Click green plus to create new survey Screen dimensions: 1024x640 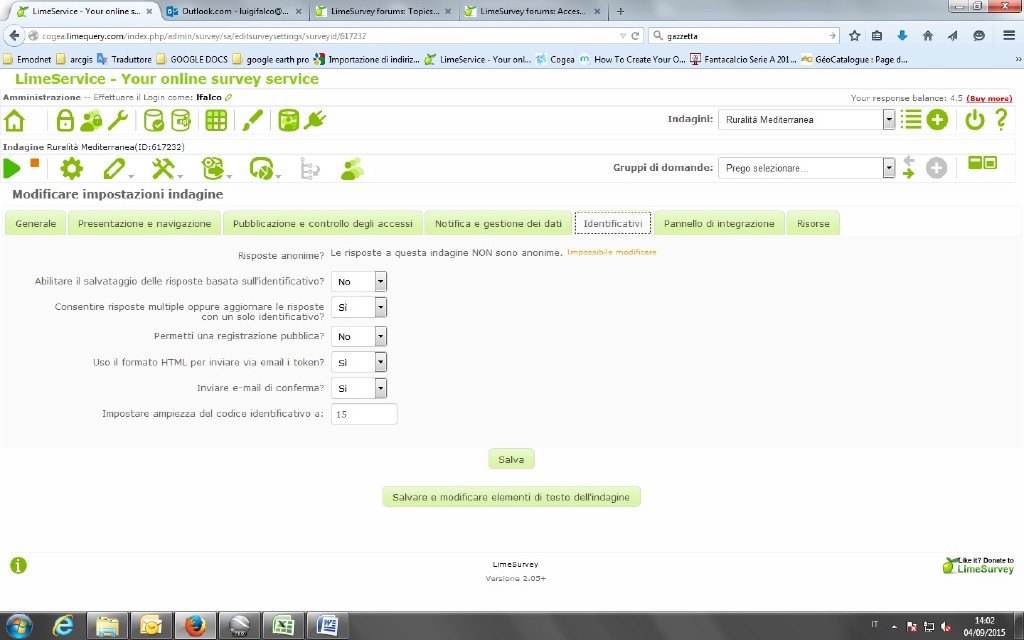pos(936,120)
